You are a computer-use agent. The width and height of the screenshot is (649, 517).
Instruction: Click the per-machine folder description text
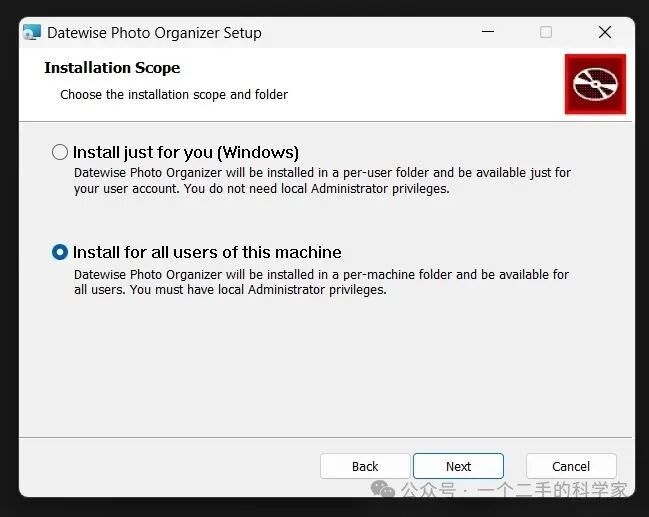tap(322, 282)
